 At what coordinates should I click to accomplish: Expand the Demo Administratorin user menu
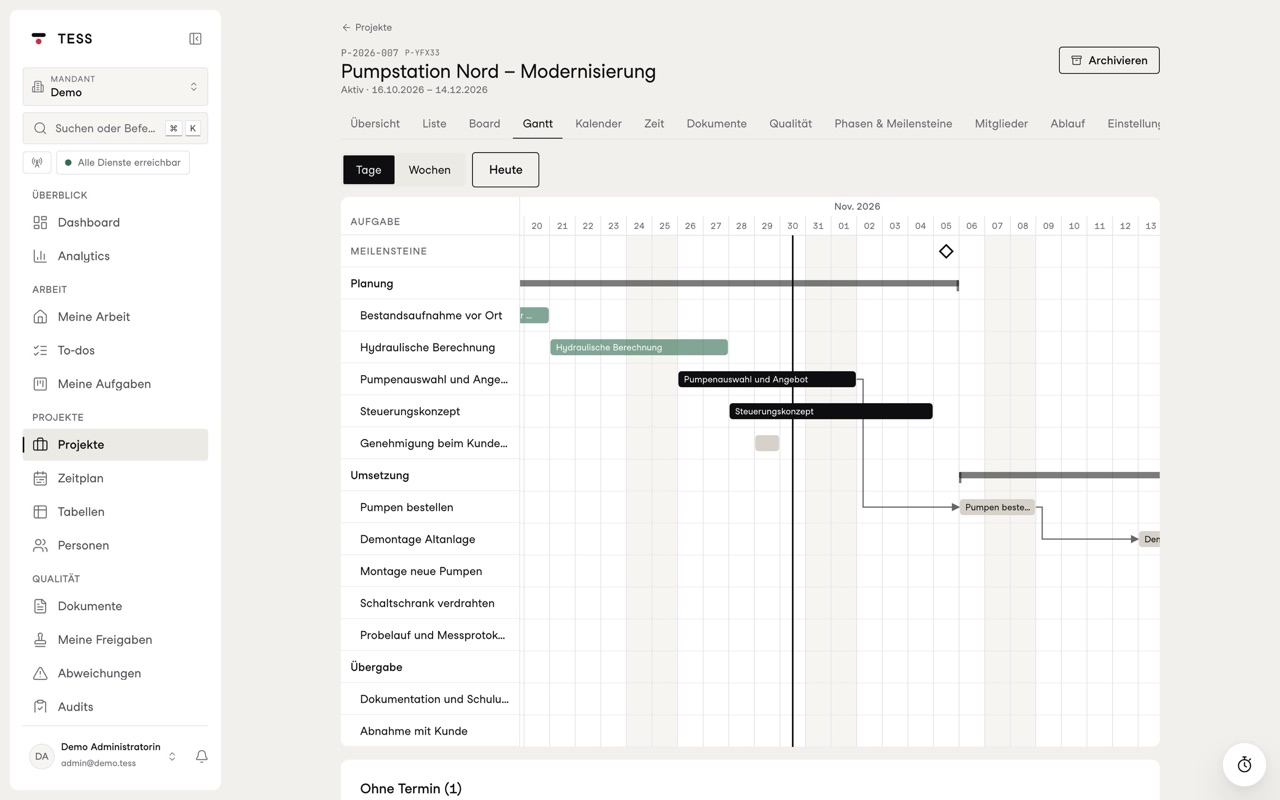pos(105,756)
